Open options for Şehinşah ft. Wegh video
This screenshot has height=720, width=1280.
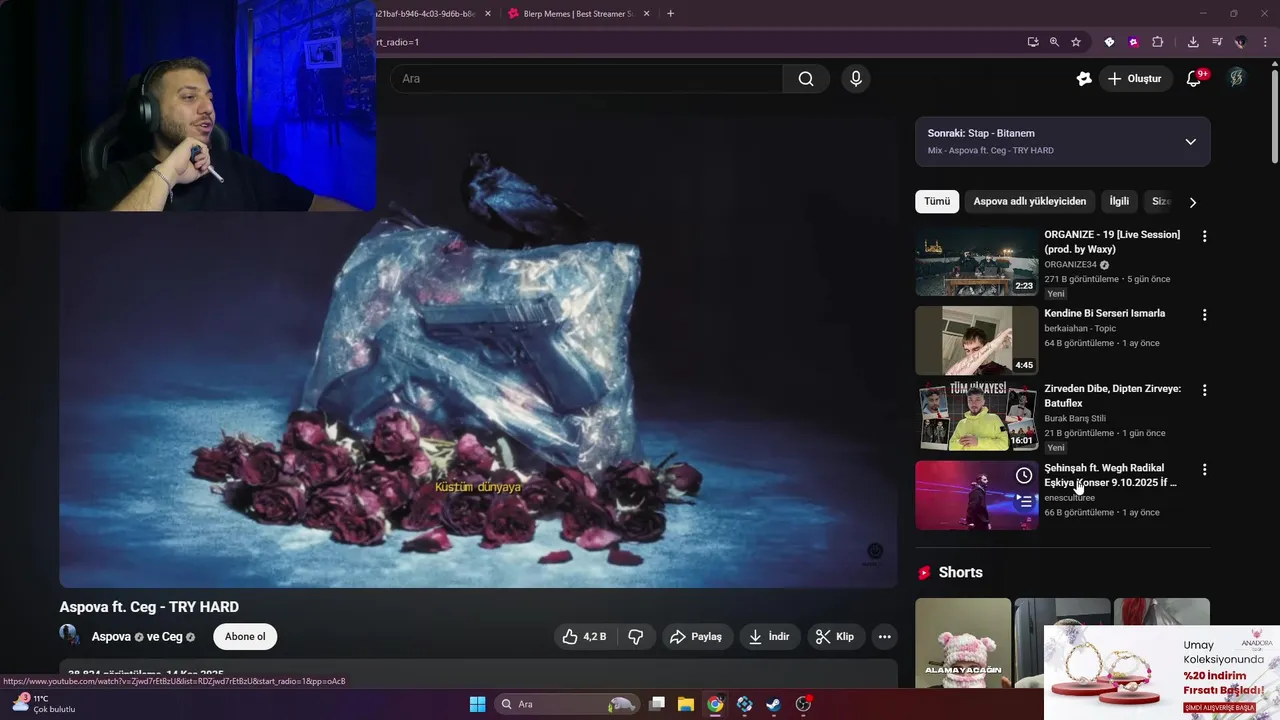(1204, 469)
